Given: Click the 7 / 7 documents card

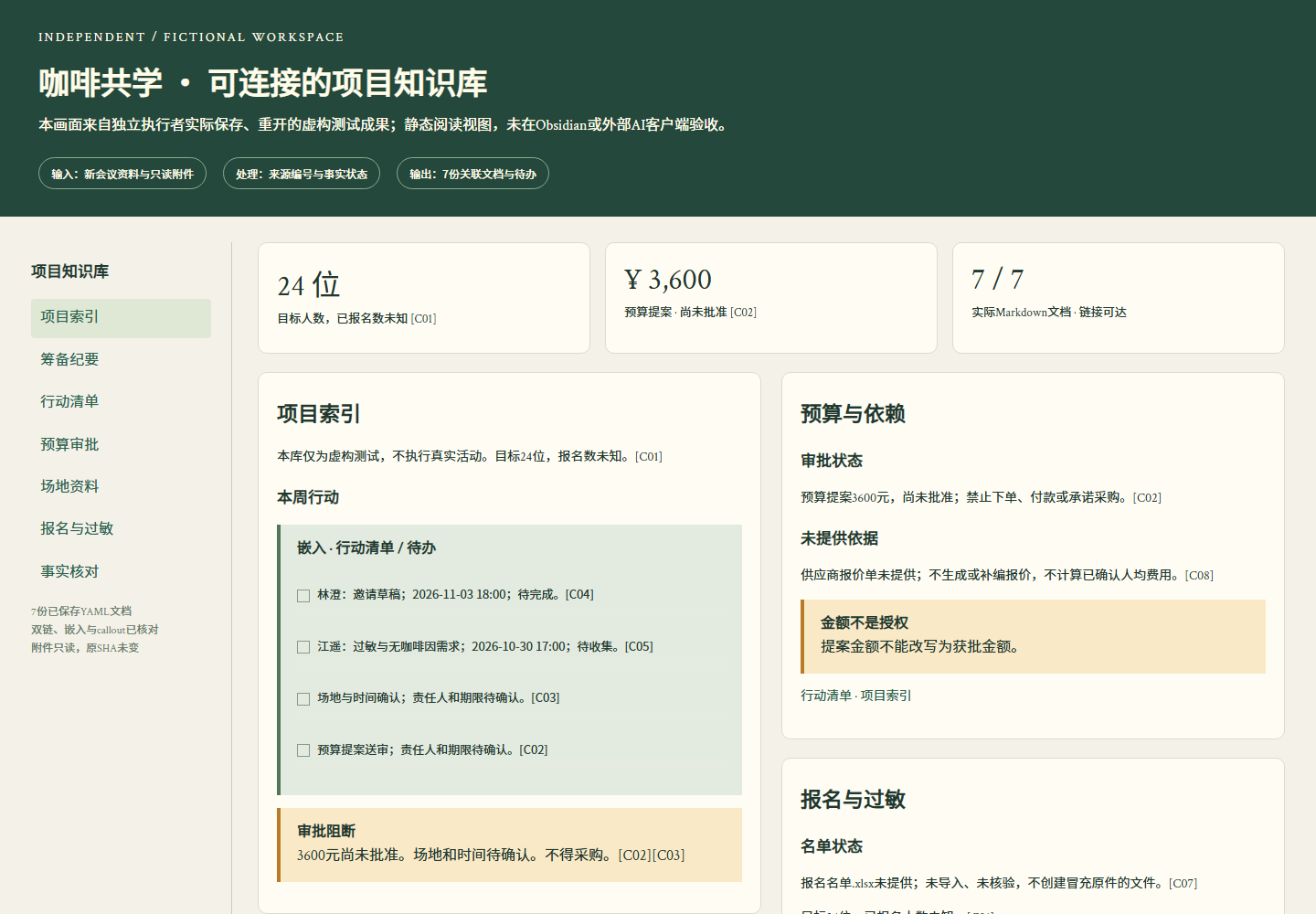Looking at the screenshot, I should tap(1119, 298).
